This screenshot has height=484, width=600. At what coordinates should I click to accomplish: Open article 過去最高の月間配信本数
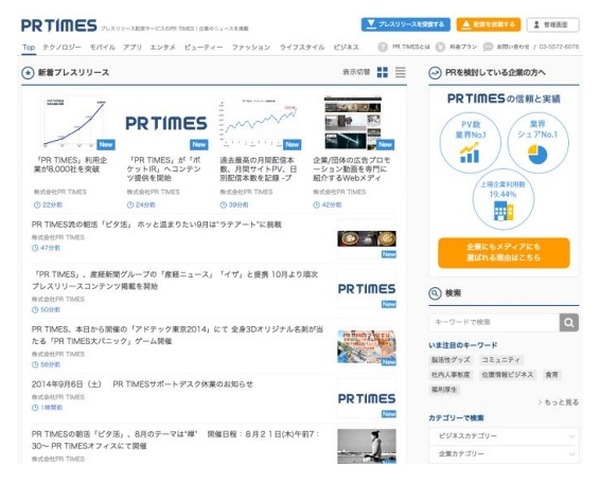click(258, 169)
